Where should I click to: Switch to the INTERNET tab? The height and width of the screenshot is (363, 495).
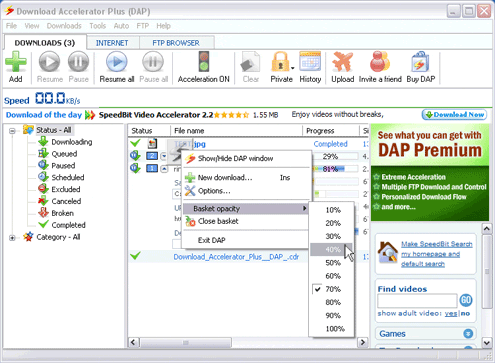[x=112, y=43]
